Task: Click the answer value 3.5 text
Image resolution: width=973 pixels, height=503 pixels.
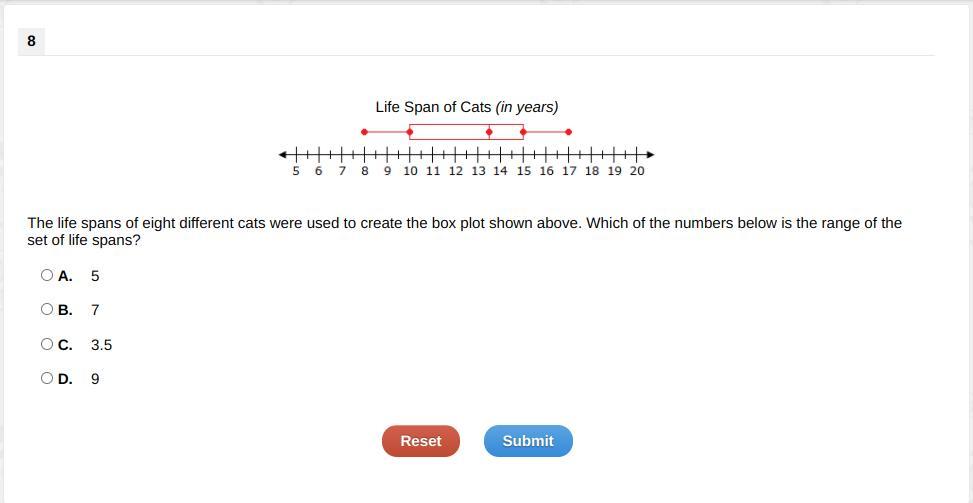Action: click(x=101, y=345)
